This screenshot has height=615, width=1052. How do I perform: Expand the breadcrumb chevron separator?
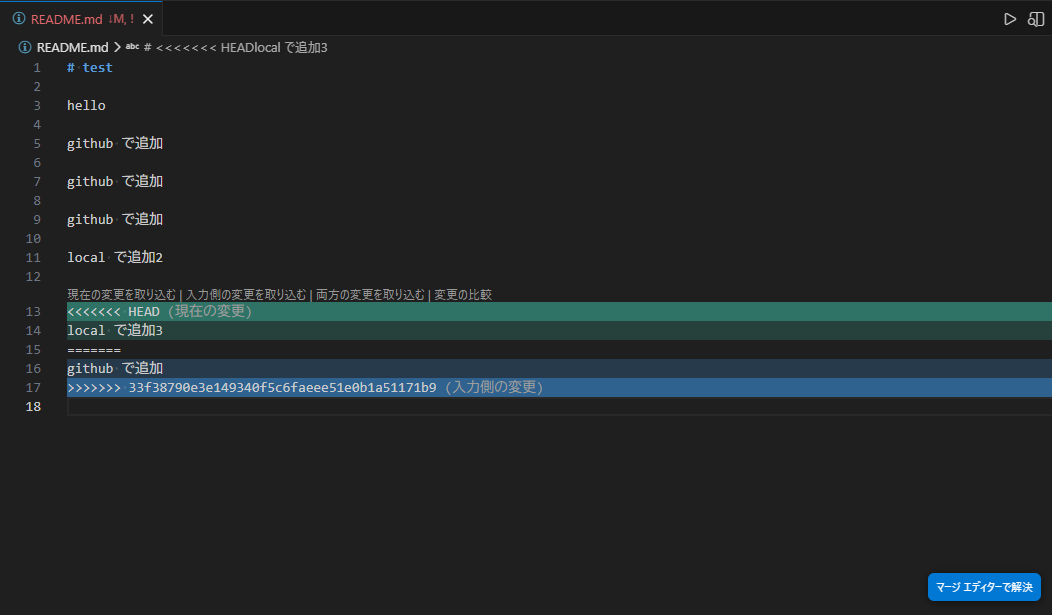click(117, 47)
